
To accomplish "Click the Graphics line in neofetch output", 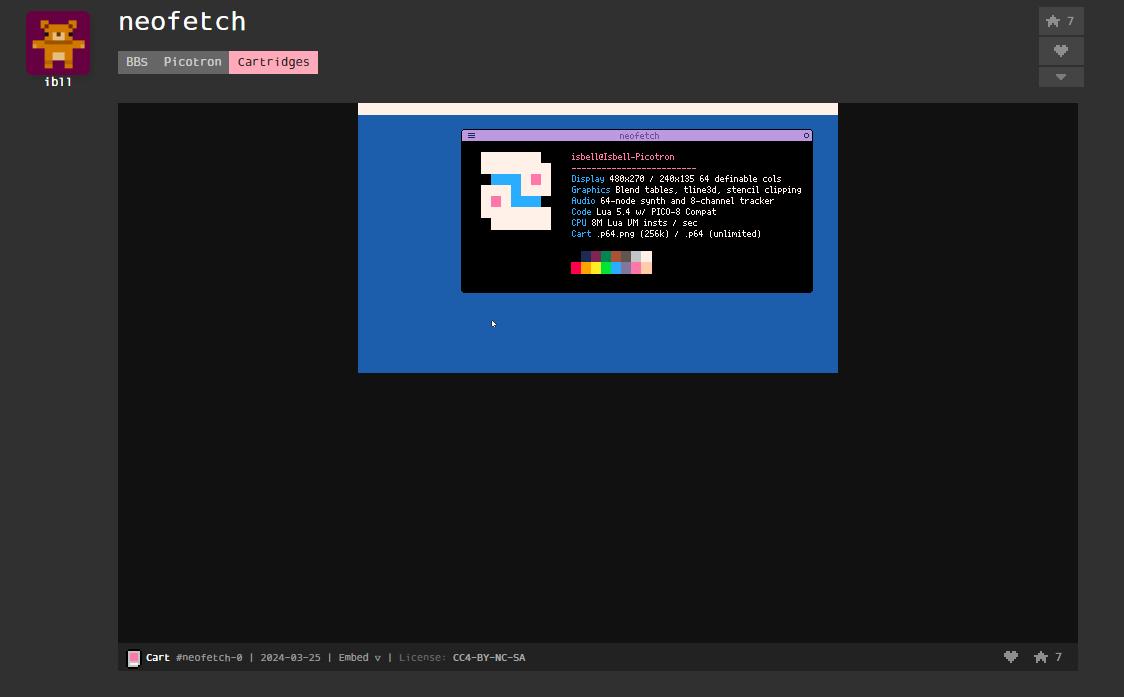I will (x=686, y=190).
